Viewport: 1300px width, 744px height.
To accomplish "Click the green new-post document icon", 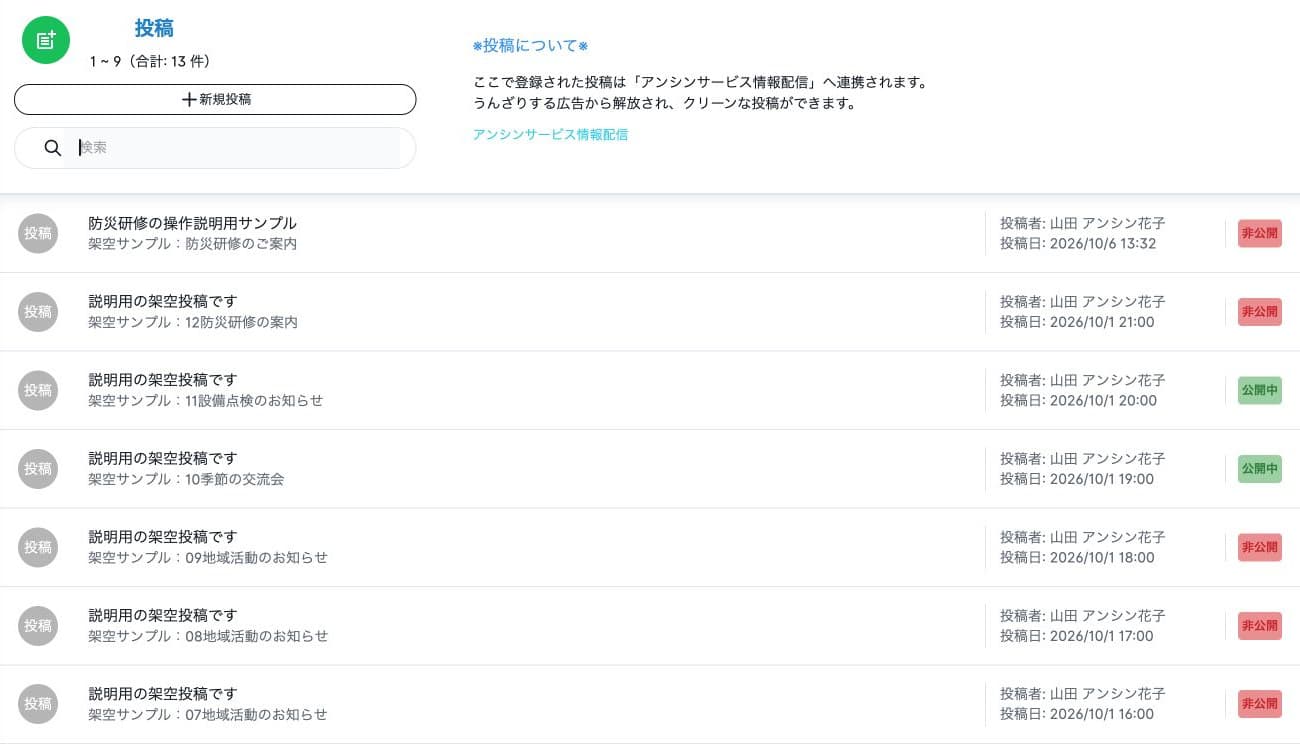I will pos(46,40).
